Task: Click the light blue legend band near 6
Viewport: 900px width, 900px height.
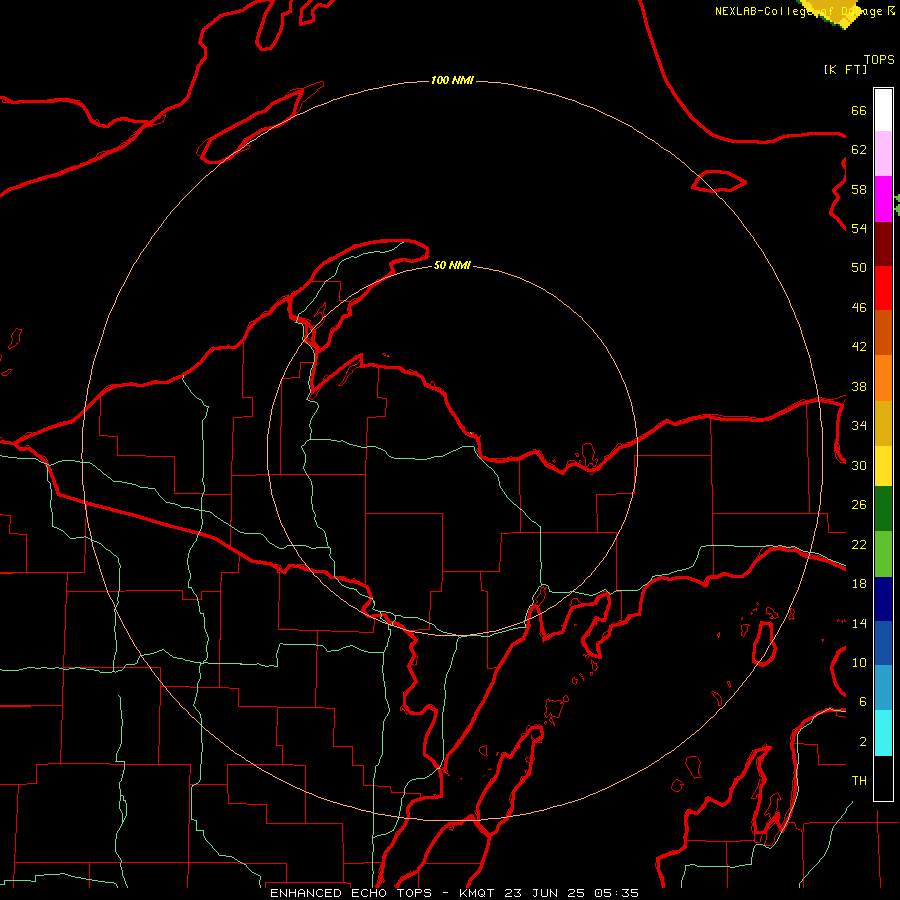Action: (x=883, y=688)
